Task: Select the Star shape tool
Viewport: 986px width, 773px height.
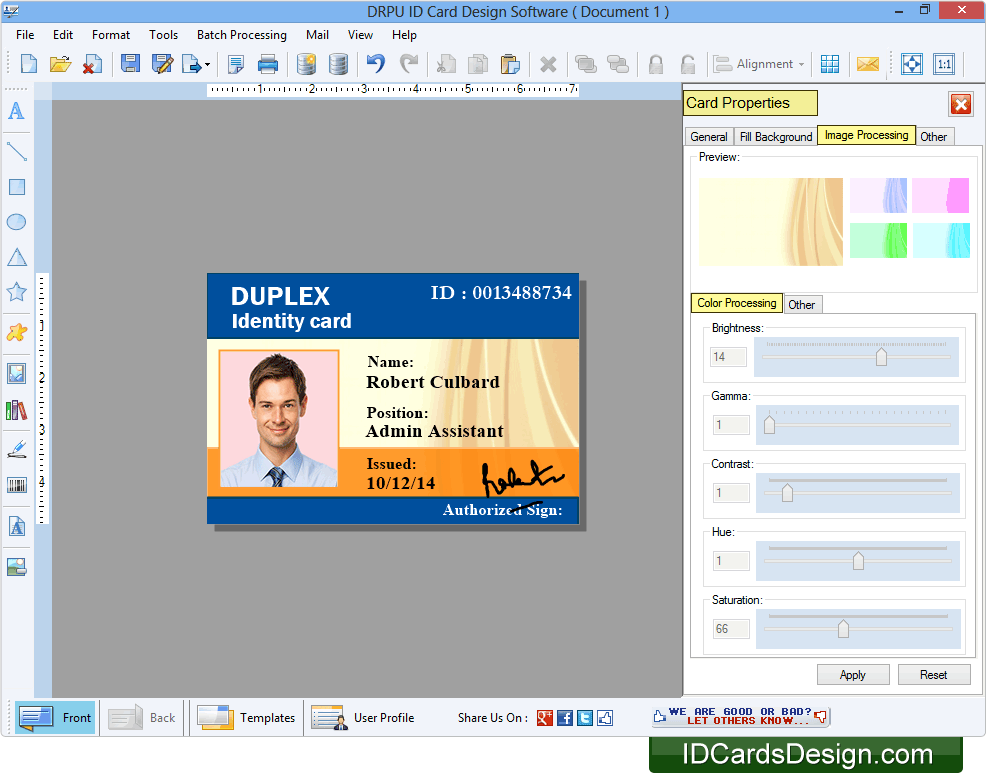Action: [x=16, y=291]
